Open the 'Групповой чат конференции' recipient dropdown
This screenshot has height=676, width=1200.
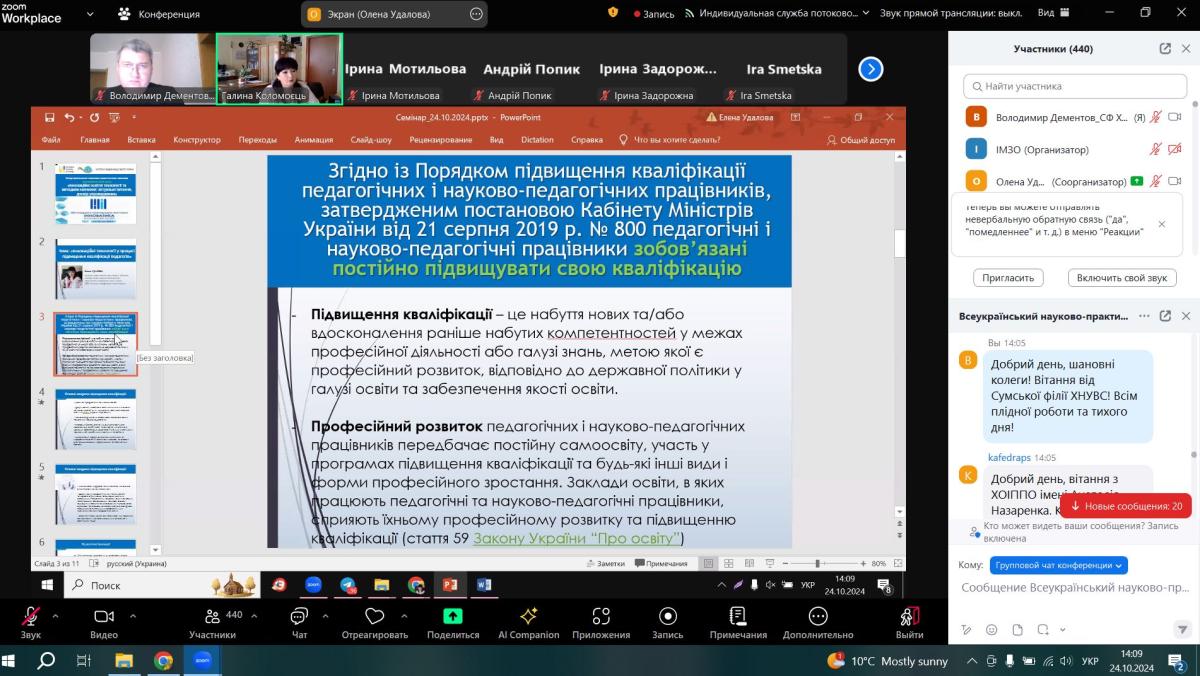[1058, 565]
